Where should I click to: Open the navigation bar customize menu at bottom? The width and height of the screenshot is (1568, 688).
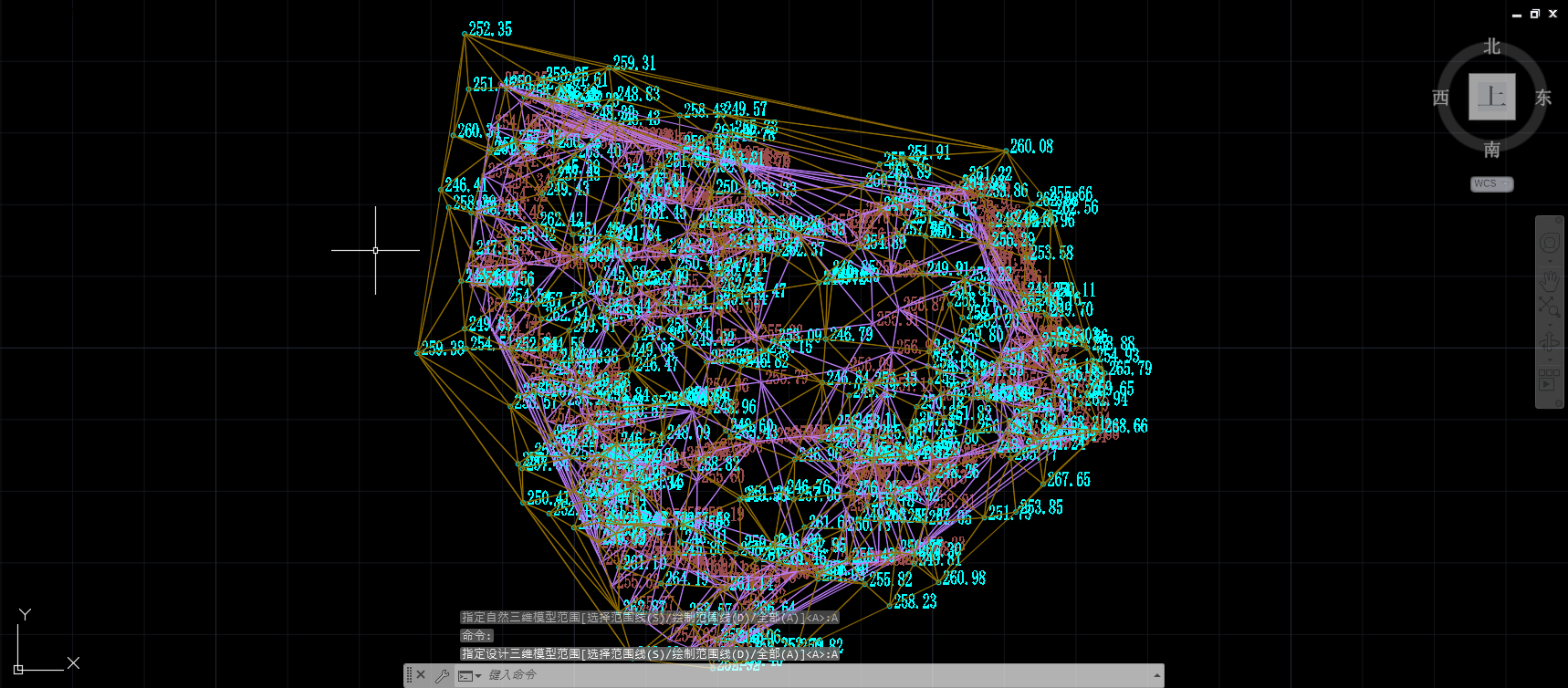coord(1549,402)
